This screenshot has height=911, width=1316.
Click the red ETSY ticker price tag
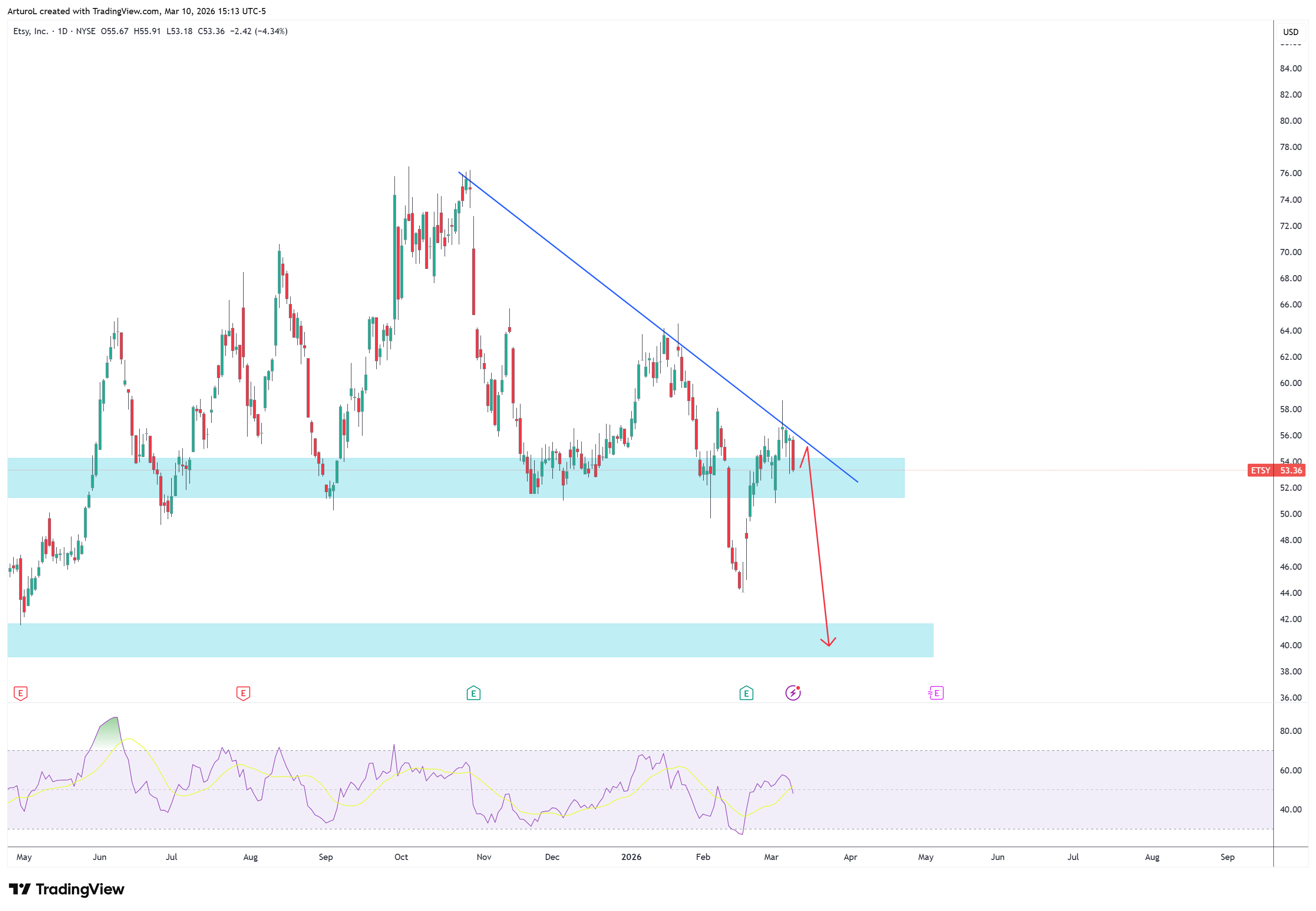1261,471
